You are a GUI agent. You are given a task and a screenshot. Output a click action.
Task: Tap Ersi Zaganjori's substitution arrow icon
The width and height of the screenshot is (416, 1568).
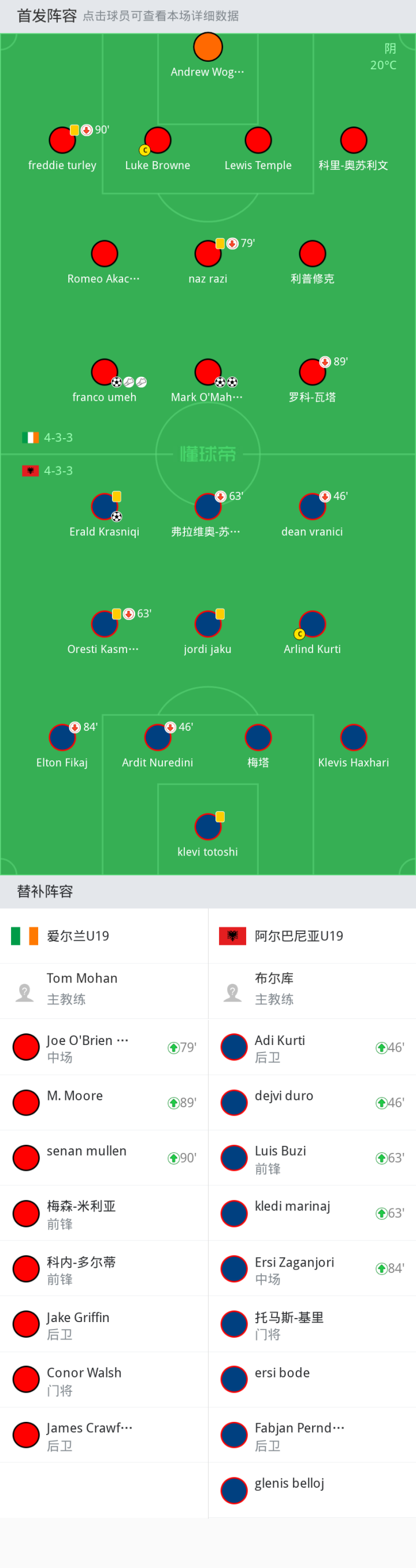pyautogui.click(x=381, y=1268)
